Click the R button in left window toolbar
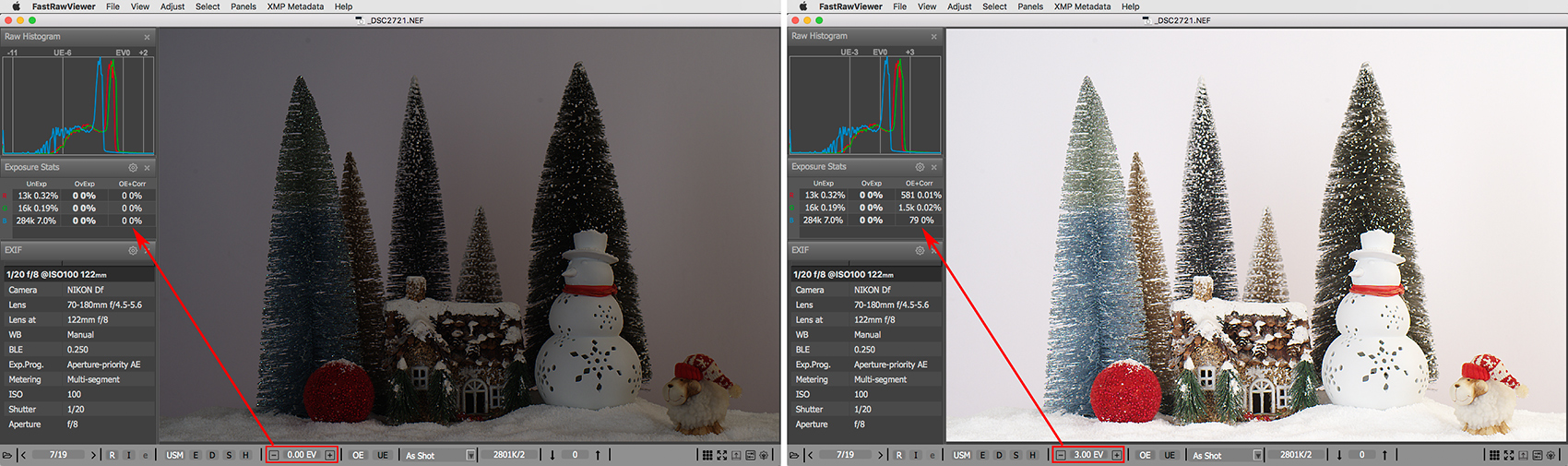 pyautogui.click(x=113, y=455)
